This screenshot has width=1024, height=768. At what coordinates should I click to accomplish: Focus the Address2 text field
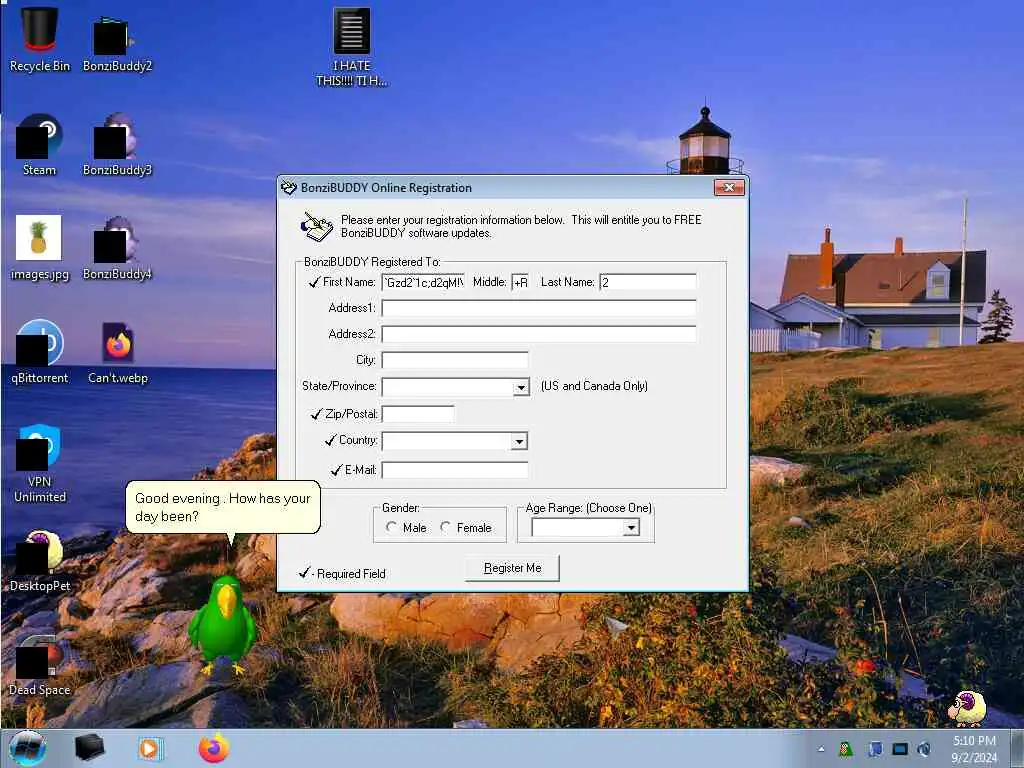click(539, 334)
